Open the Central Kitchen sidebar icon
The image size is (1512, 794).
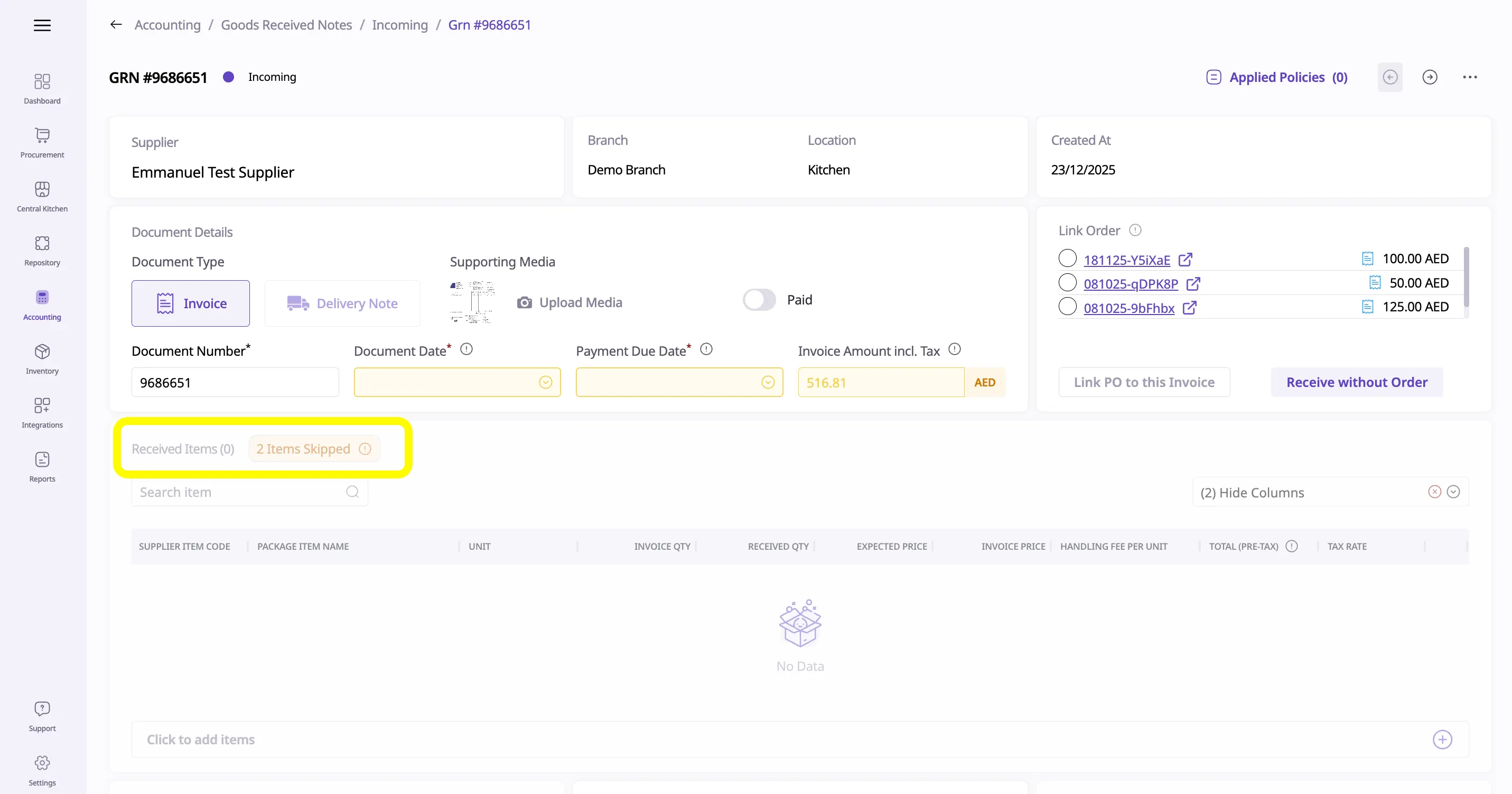42,189
